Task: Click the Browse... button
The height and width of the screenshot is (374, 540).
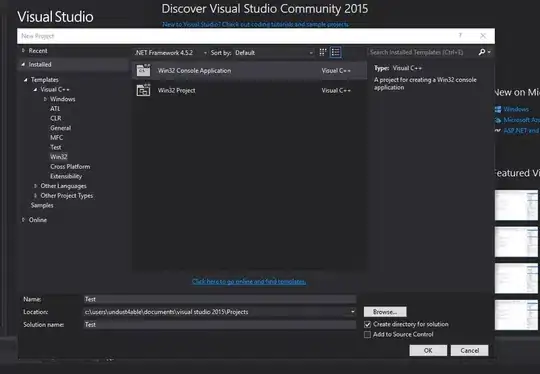Action: pyautogui.click(x=385, y=312)
